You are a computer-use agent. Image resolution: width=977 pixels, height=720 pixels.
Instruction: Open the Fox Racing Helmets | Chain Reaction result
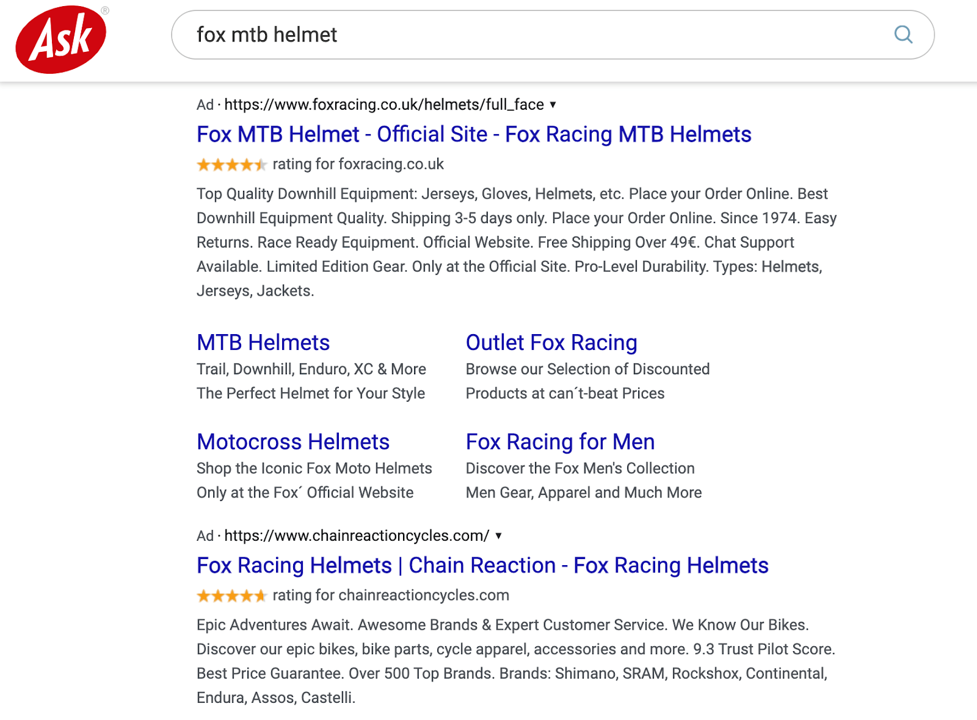482,566
